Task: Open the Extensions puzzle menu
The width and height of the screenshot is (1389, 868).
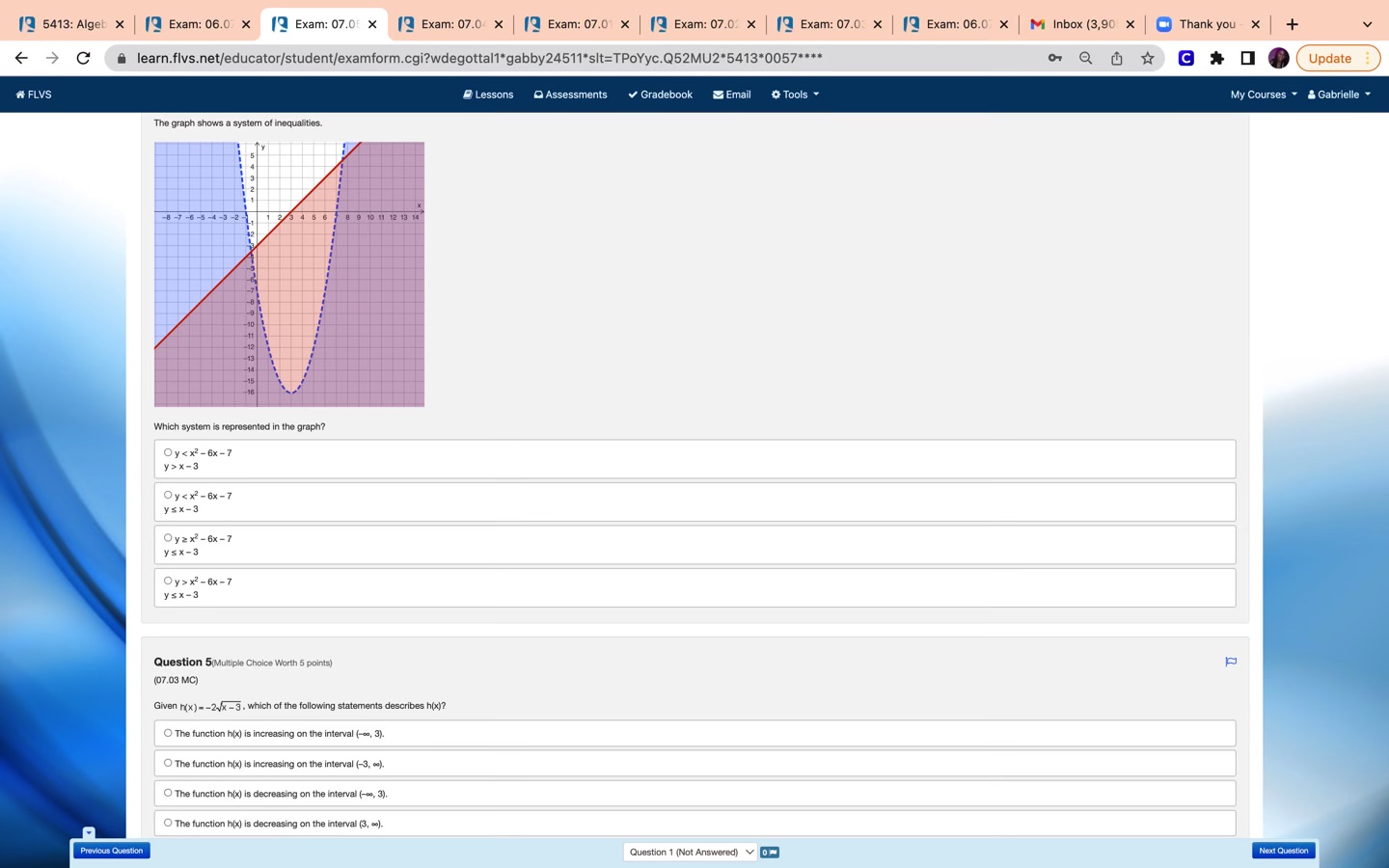Action: pos(1217,58)
